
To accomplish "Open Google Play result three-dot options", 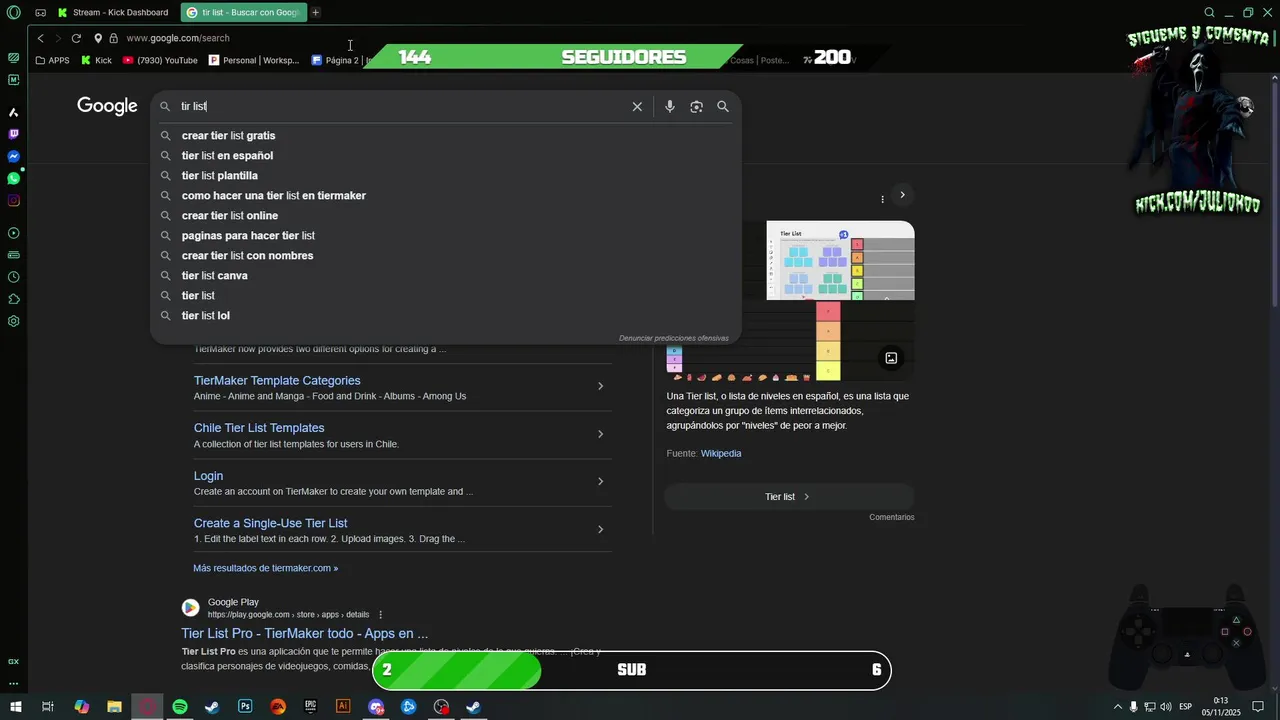I will click(x=381, y=614).
